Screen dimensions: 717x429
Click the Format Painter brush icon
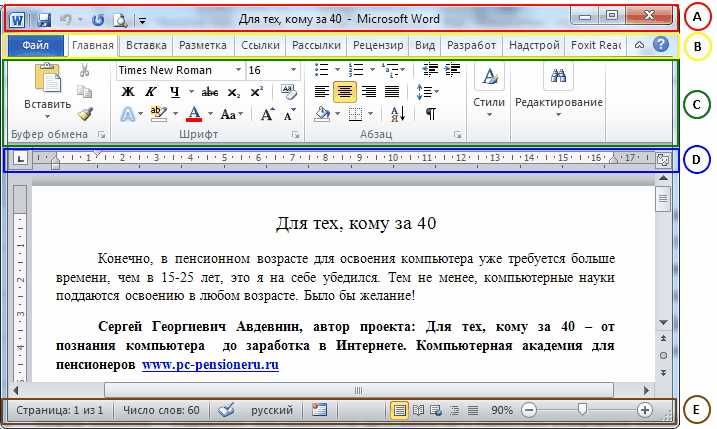click(84, 114)
